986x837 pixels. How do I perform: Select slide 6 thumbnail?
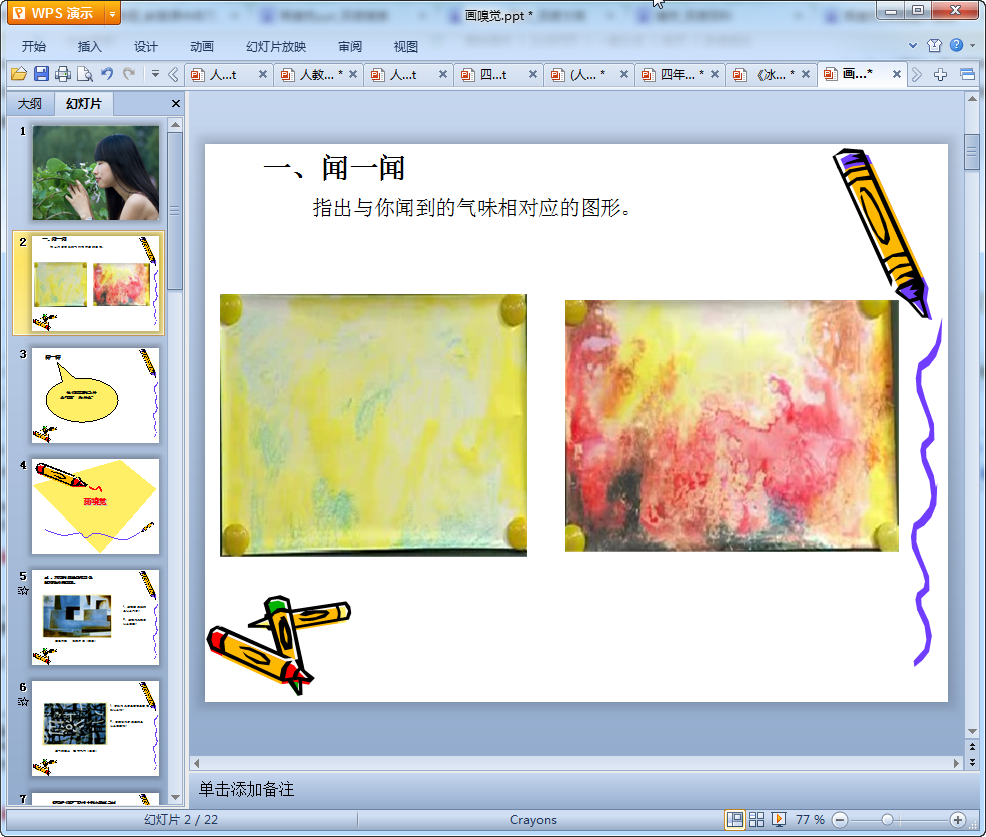(96, 728)
